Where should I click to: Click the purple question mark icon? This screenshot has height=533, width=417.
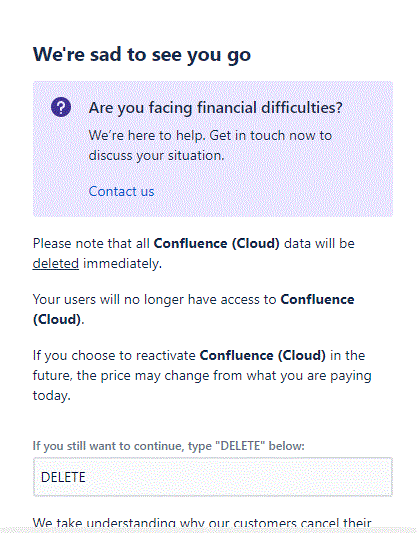tap(61, 107)
